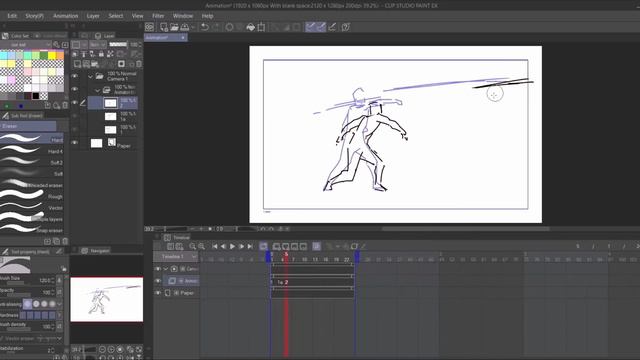640x360 pixels.
Task: Click the CLIP STUDIO launcher icon
Action: point(149,27)
